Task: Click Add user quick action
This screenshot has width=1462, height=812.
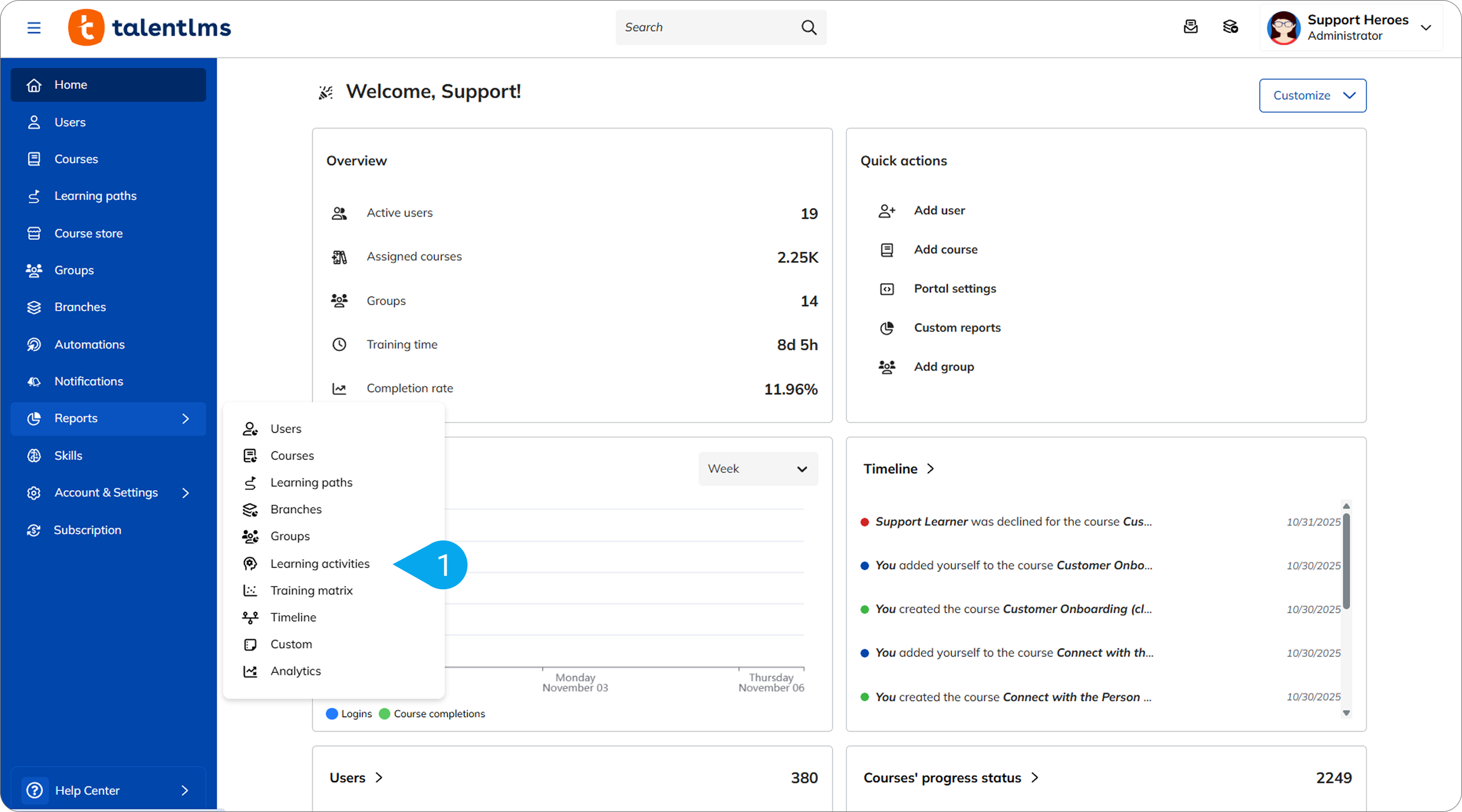Action: 939,210
